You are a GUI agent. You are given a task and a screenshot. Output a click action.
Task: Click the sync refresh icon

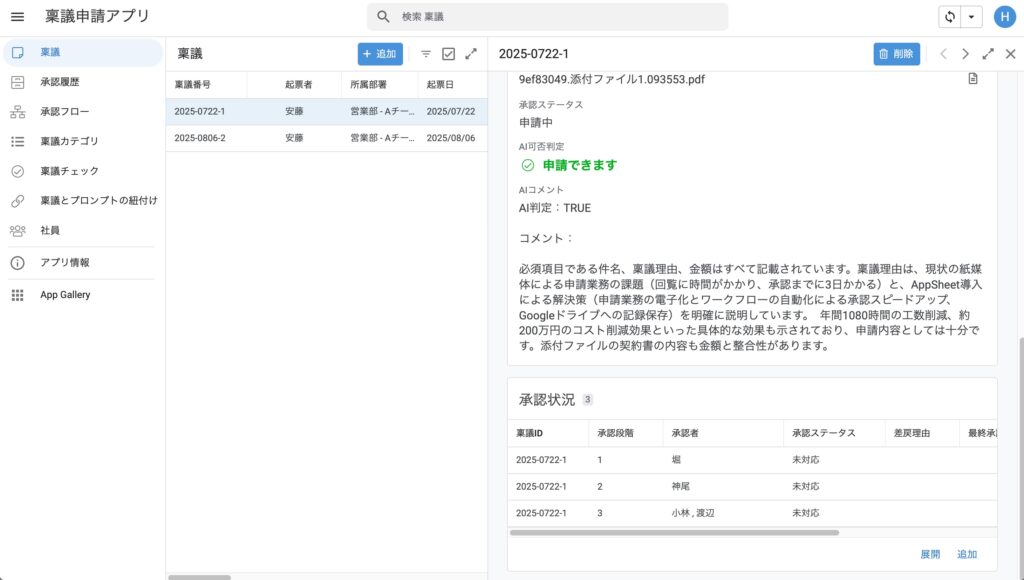pos(950,17)
